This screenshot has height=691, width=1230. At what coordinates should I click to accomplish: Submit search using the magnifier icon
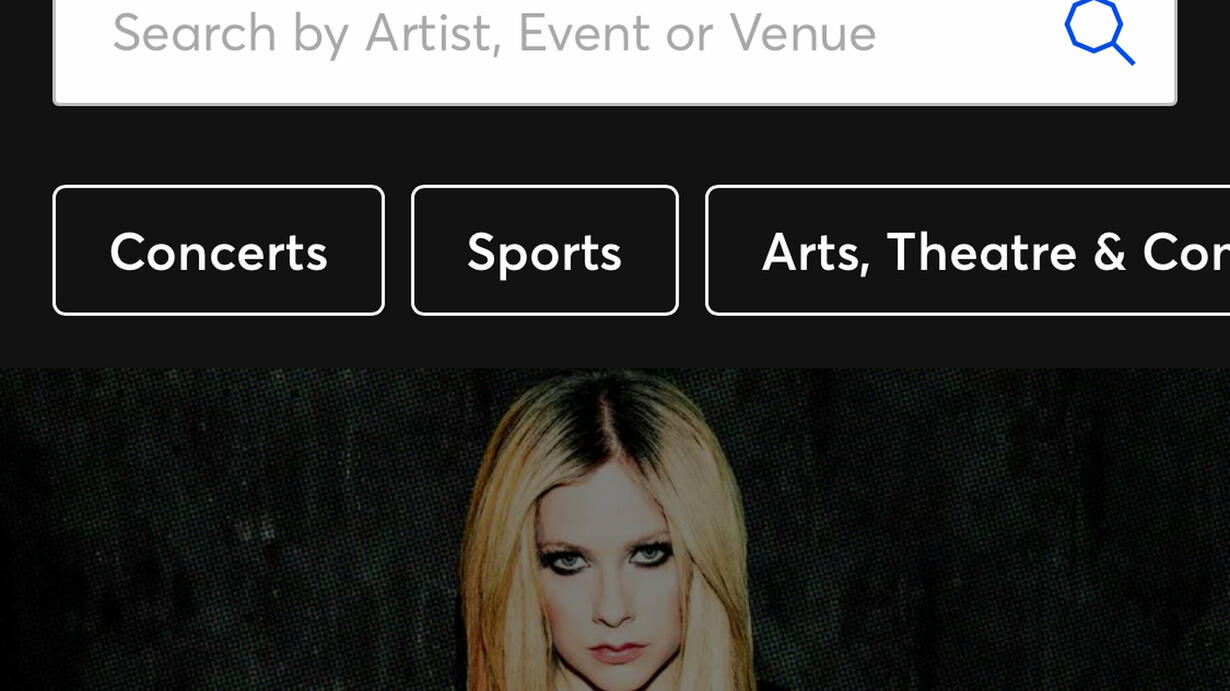1099,32
